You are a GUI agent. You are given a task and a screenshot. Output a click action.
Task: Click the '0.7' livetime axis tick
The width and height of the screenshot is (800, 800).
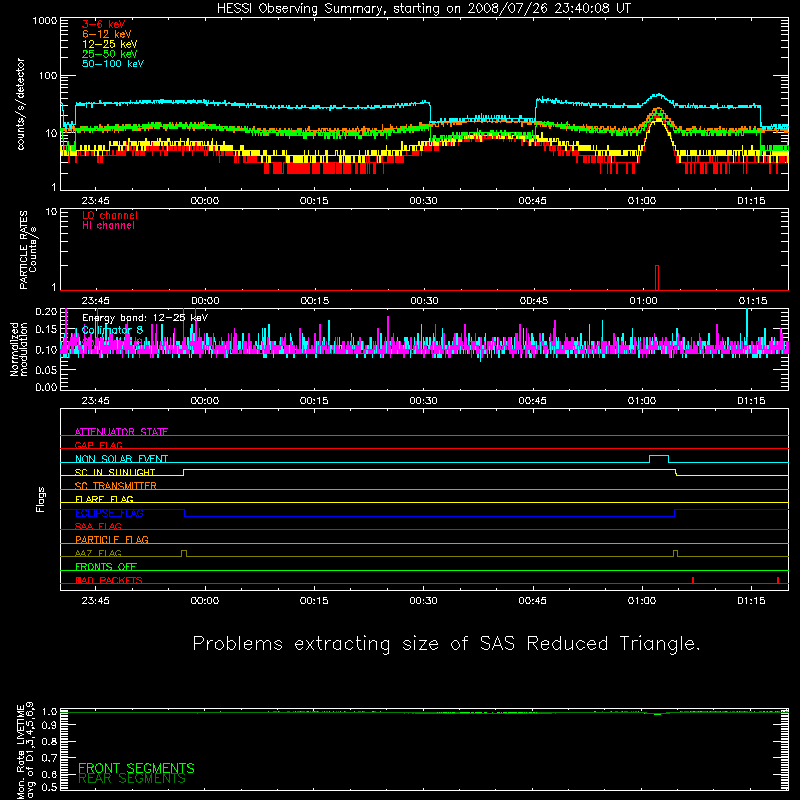(x=49, y=758)
